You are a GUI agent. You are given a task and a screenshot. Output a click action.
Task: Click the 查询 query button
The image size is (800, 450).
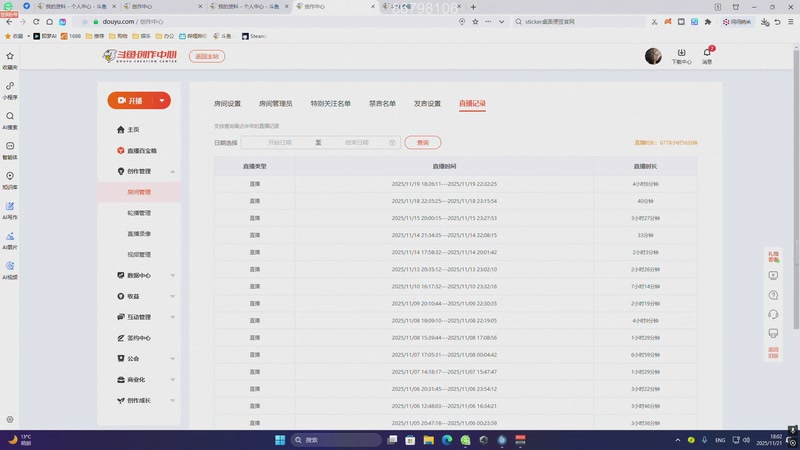point(422,142)
